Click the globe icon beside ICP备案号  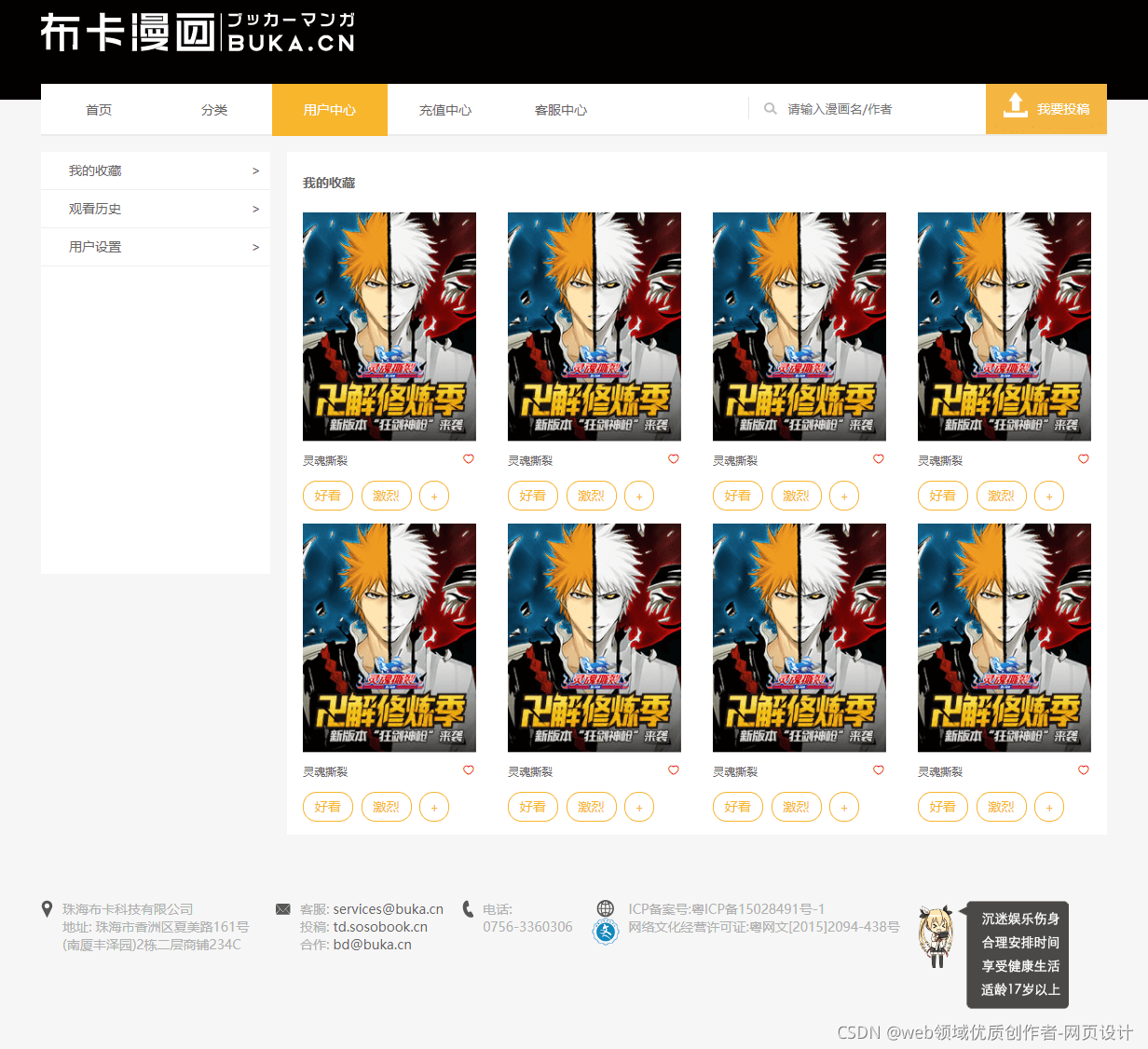click(x=606, y=908)
